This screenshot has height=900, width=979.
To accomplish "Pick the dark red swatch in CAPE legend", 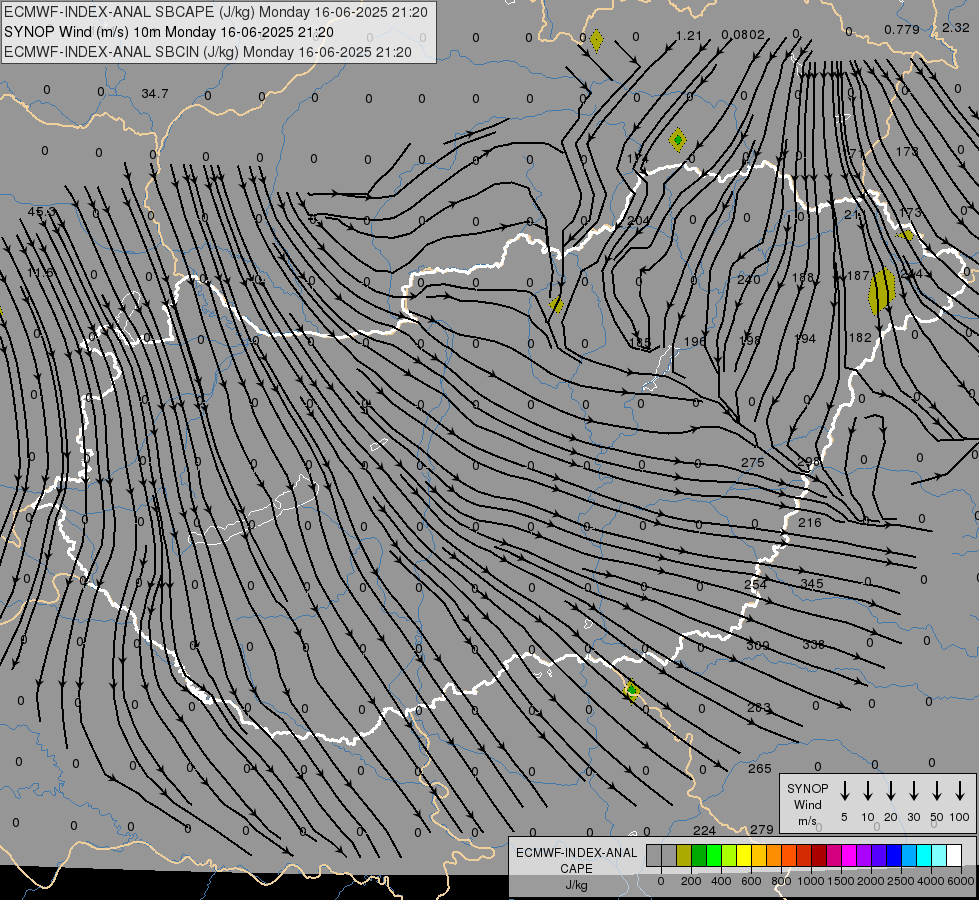I will (819, 856).
